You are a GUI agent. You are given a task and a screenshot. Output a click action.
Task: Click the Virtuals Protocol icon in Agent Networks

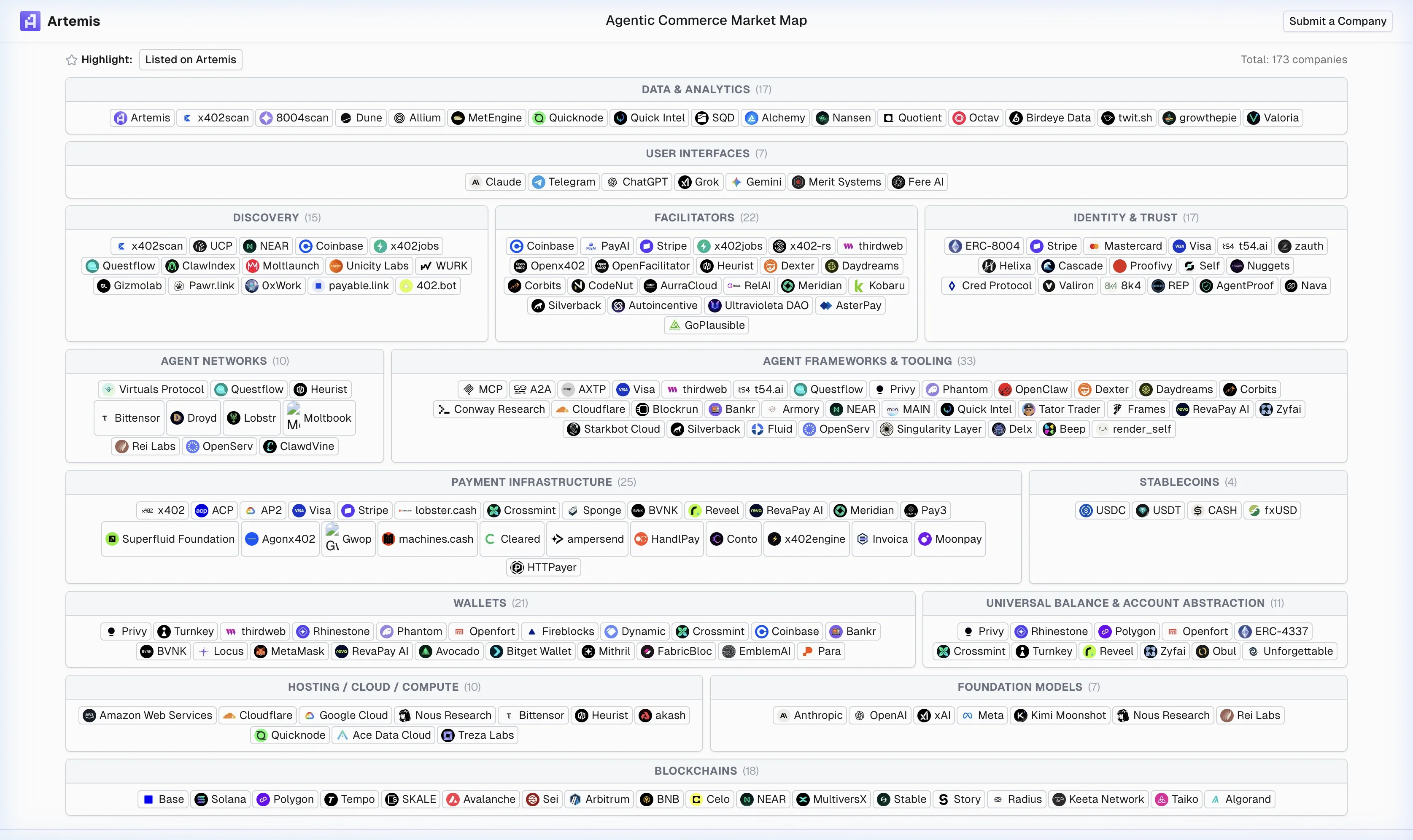click(109, 390)
